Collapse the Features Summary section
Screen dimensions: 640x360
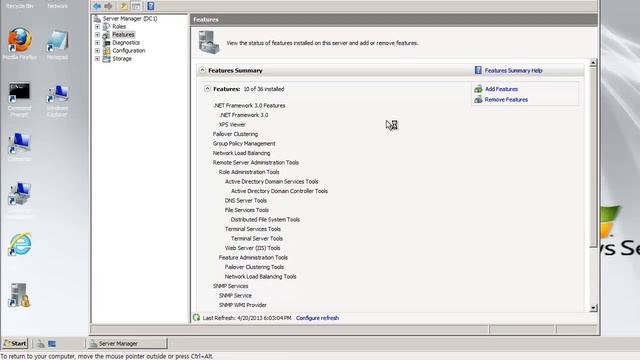(202, 70)
